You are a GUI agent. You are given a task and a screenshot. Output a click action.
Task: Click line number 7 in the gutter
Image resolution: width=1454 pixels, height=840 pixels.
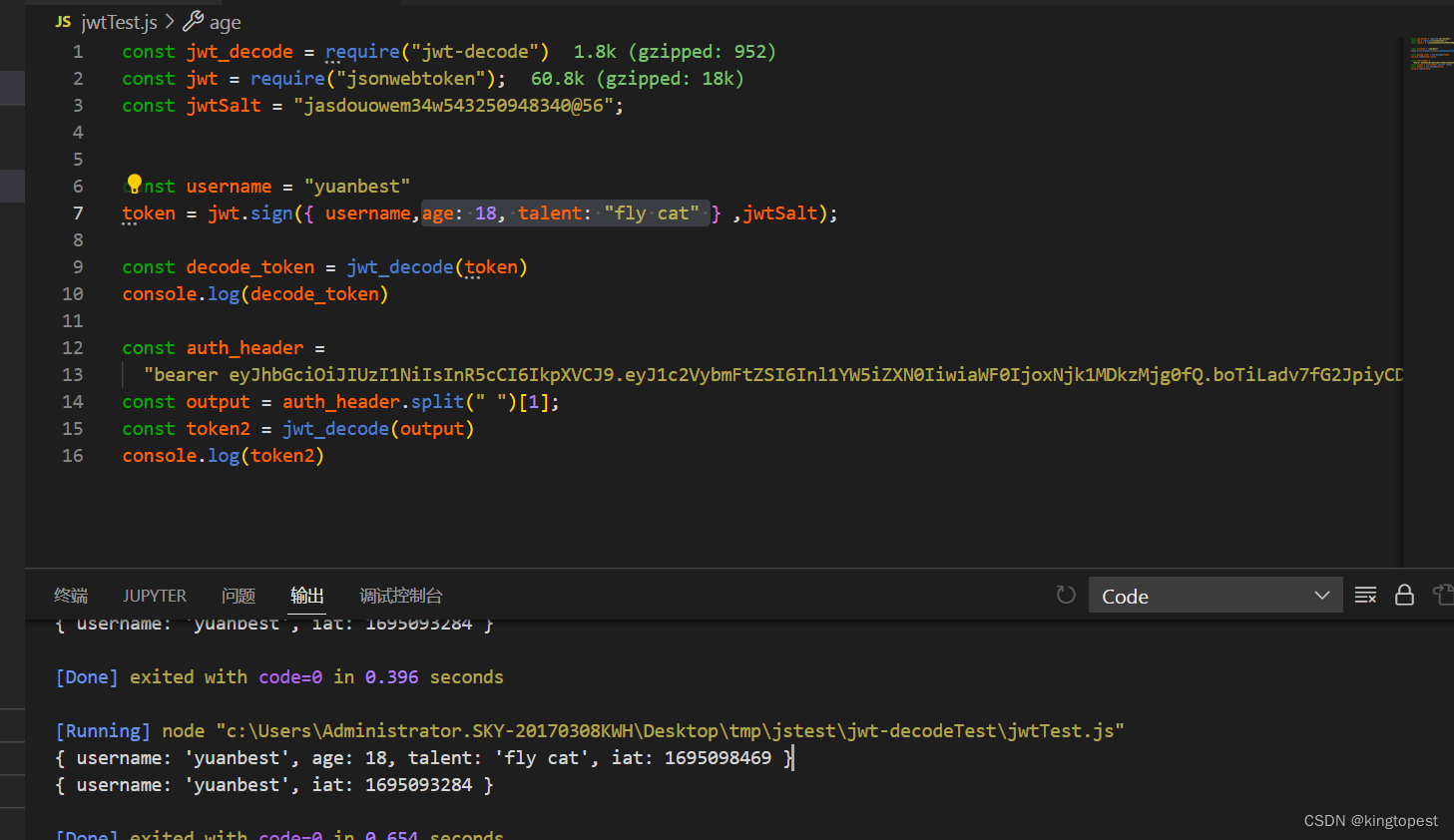(x=78, y=212)
